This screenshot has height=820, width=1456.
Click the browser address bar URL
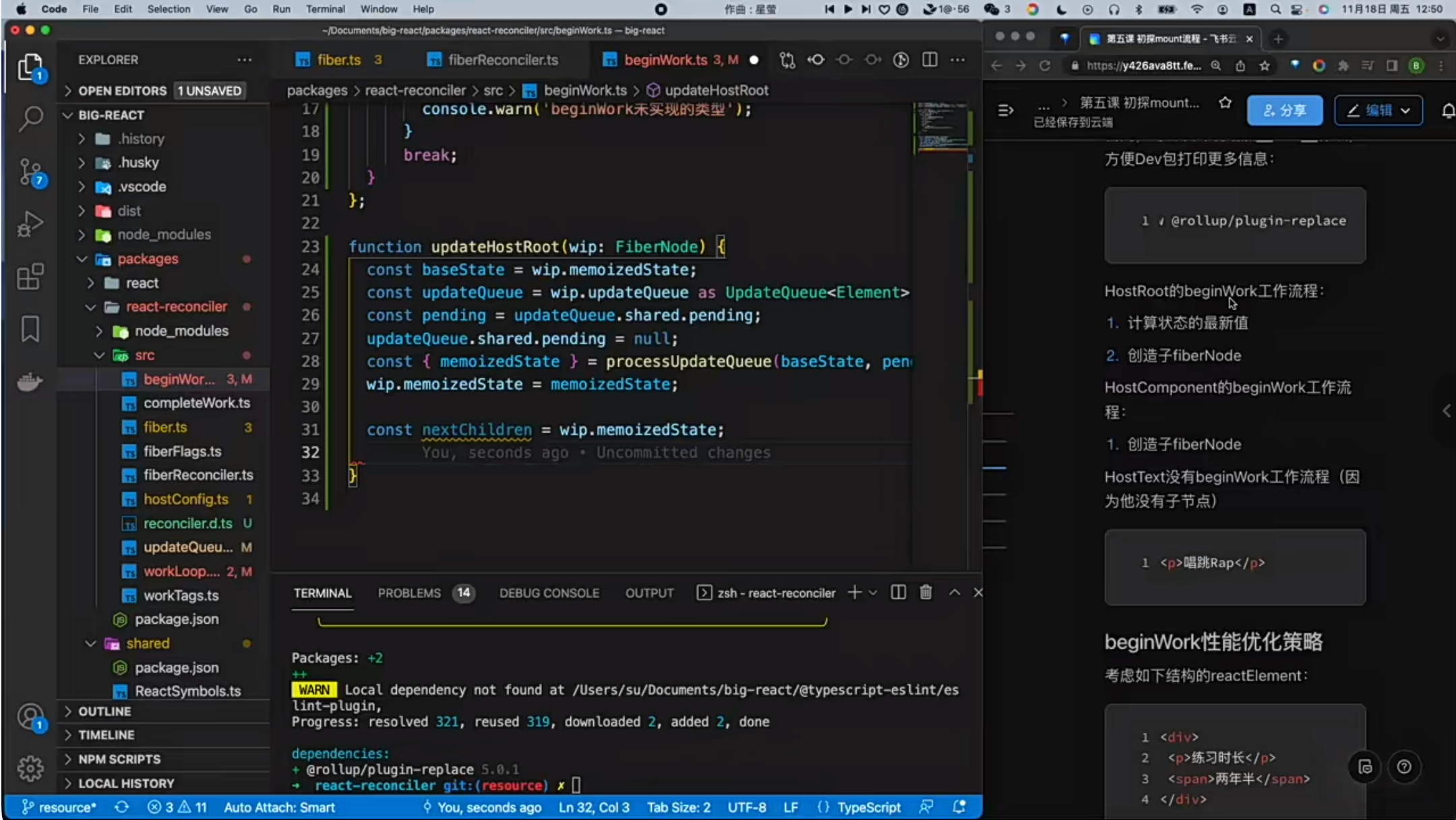(x=1143, y=65)
